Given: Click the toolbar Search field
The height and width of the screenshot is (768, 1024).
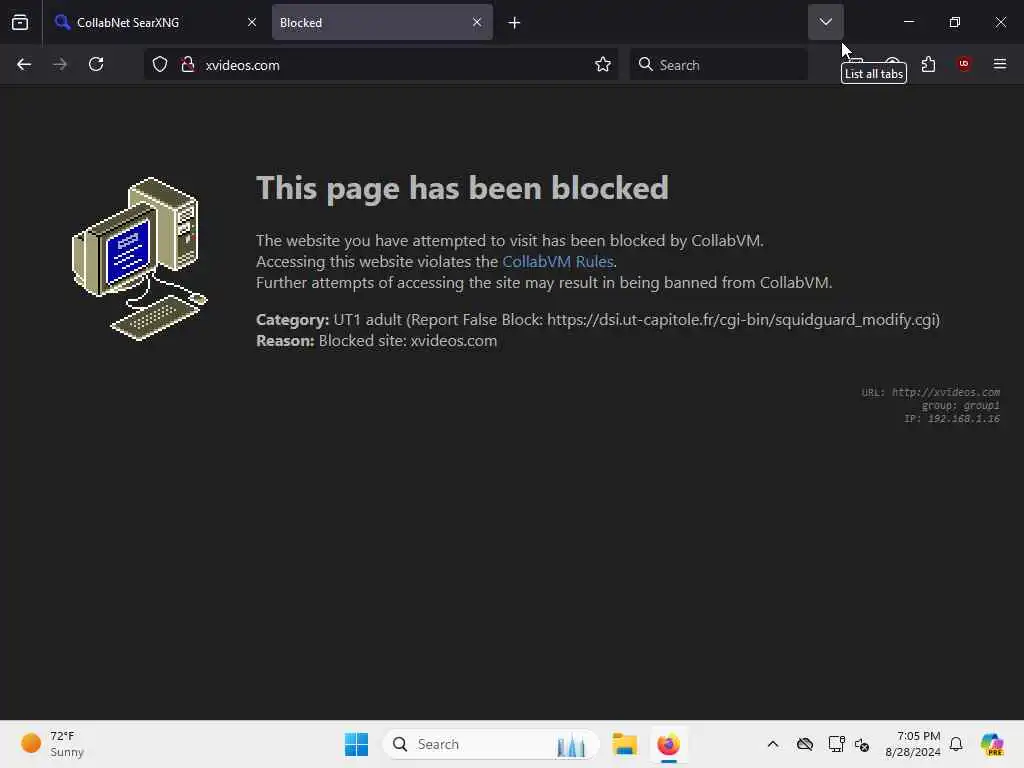Looking at the screenshot, I should pyautogui.click(x=718, y=64).
